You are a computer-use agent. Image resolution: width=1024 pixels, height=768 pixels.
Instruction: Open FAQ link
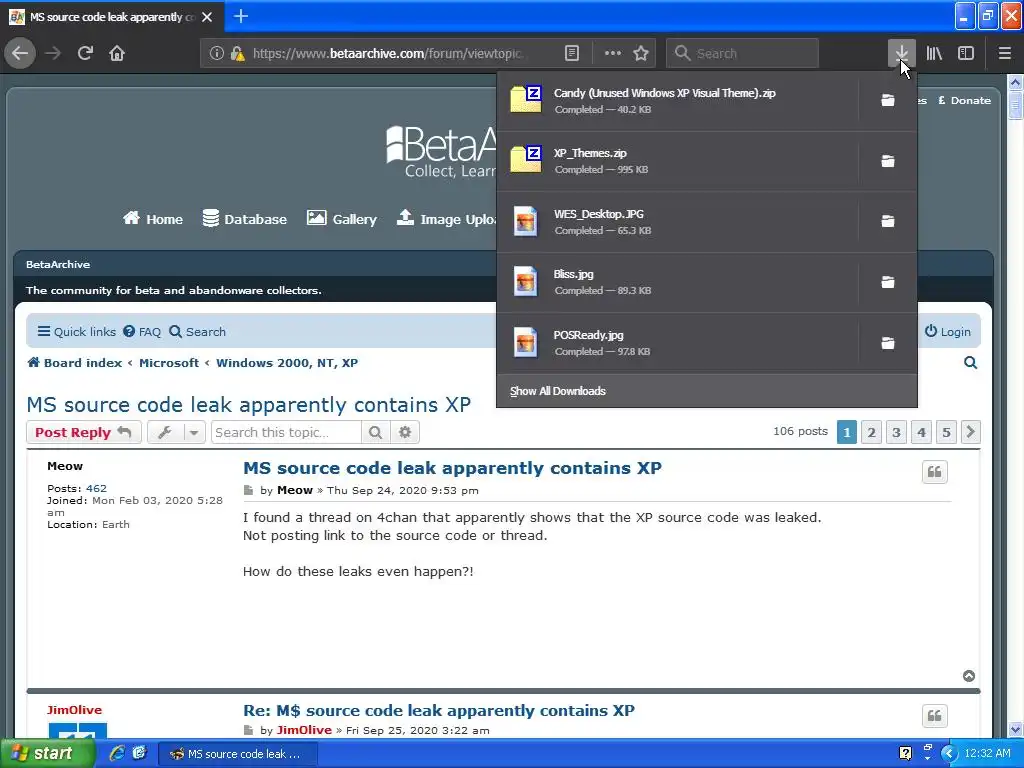point(142,332)
